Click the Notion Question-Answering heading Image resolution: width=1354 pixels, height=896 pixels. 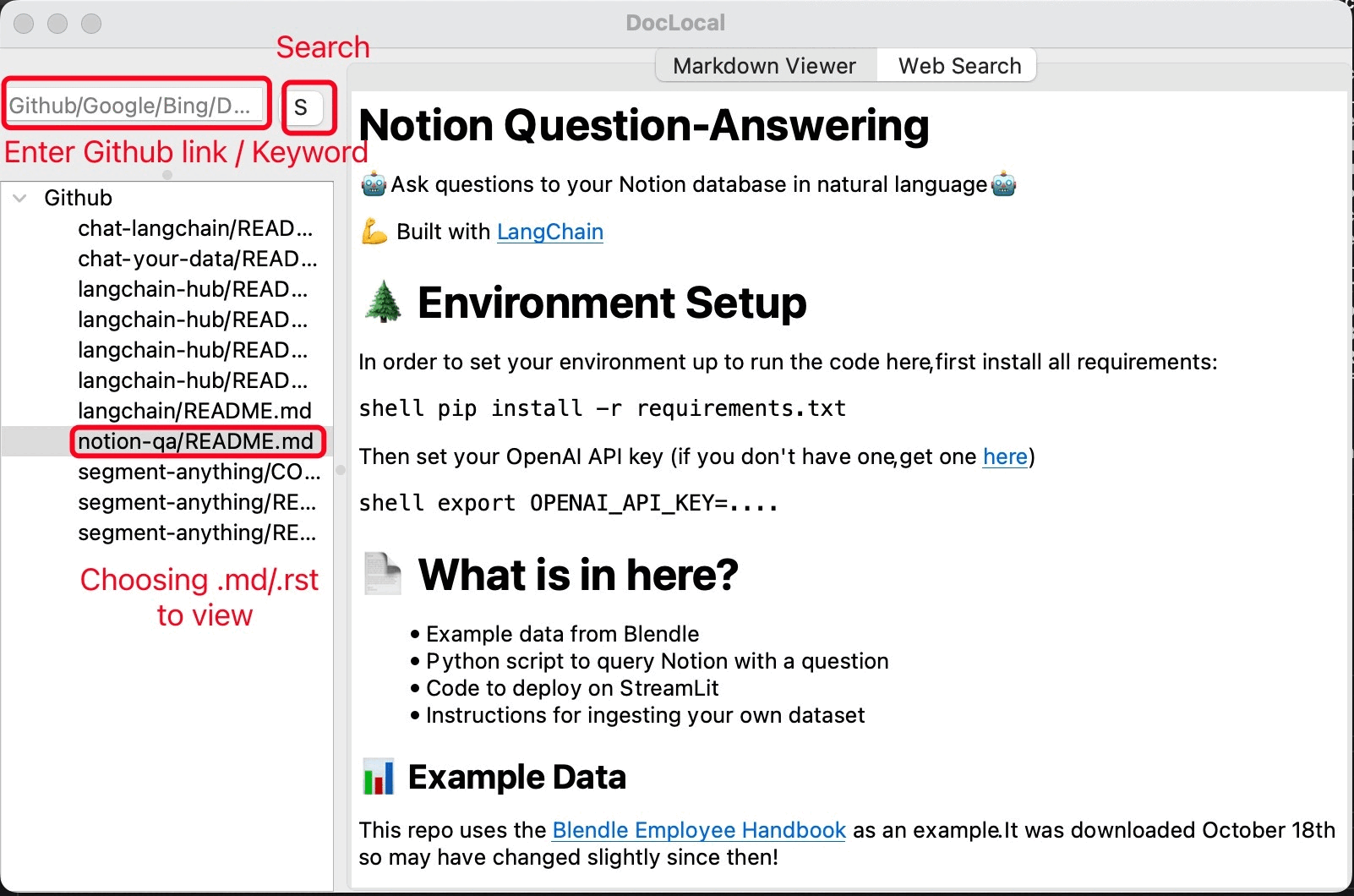[x=644, y=125]
